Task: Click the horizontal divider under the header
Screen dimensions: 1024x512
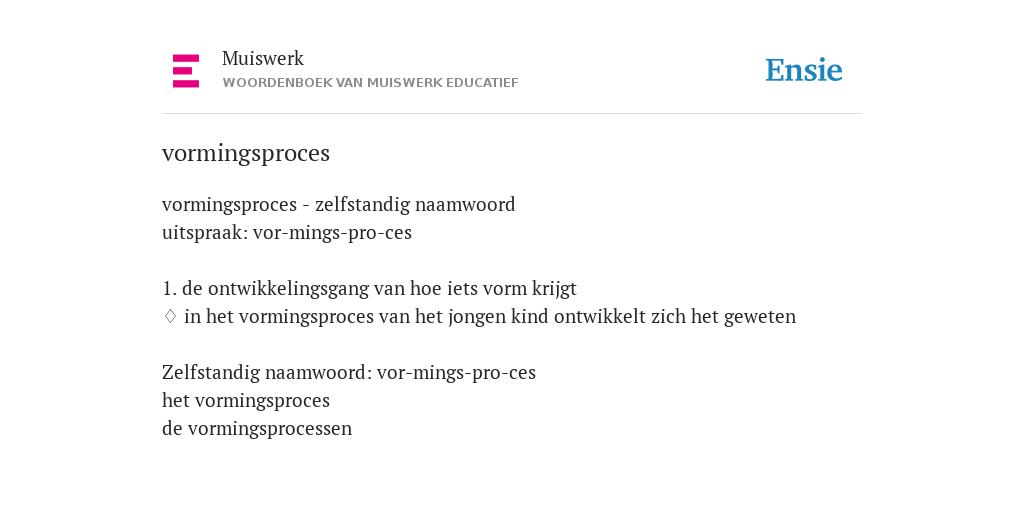Action: click(x=512, y=114)
